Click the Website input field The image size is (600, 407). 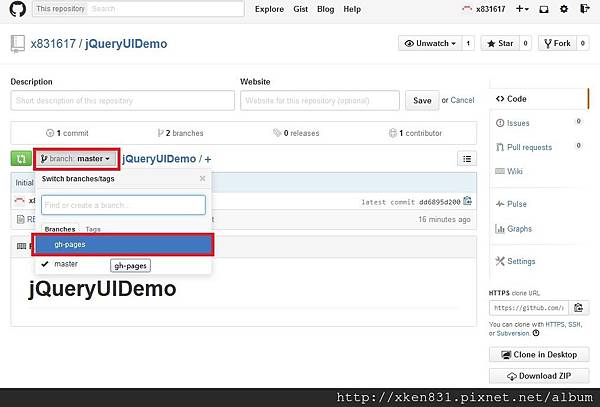[x=320, y=101]
